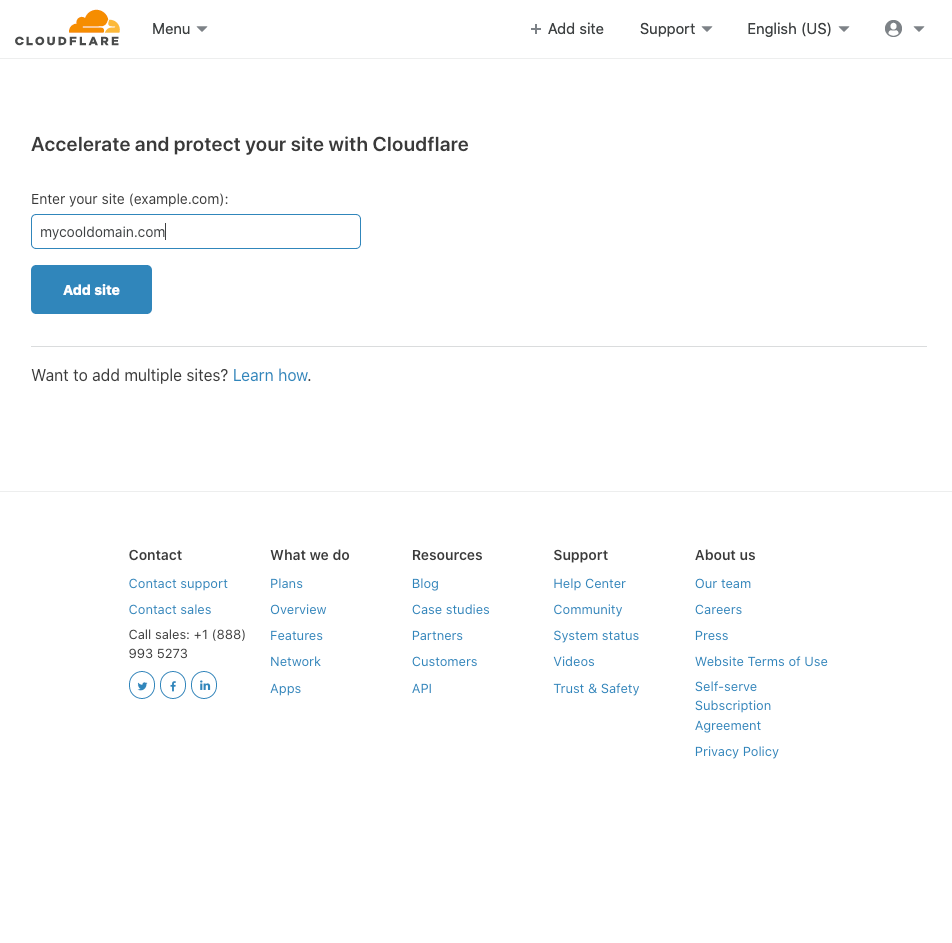
Task: Click the Resources footer heading
Action: click(447, 555)
